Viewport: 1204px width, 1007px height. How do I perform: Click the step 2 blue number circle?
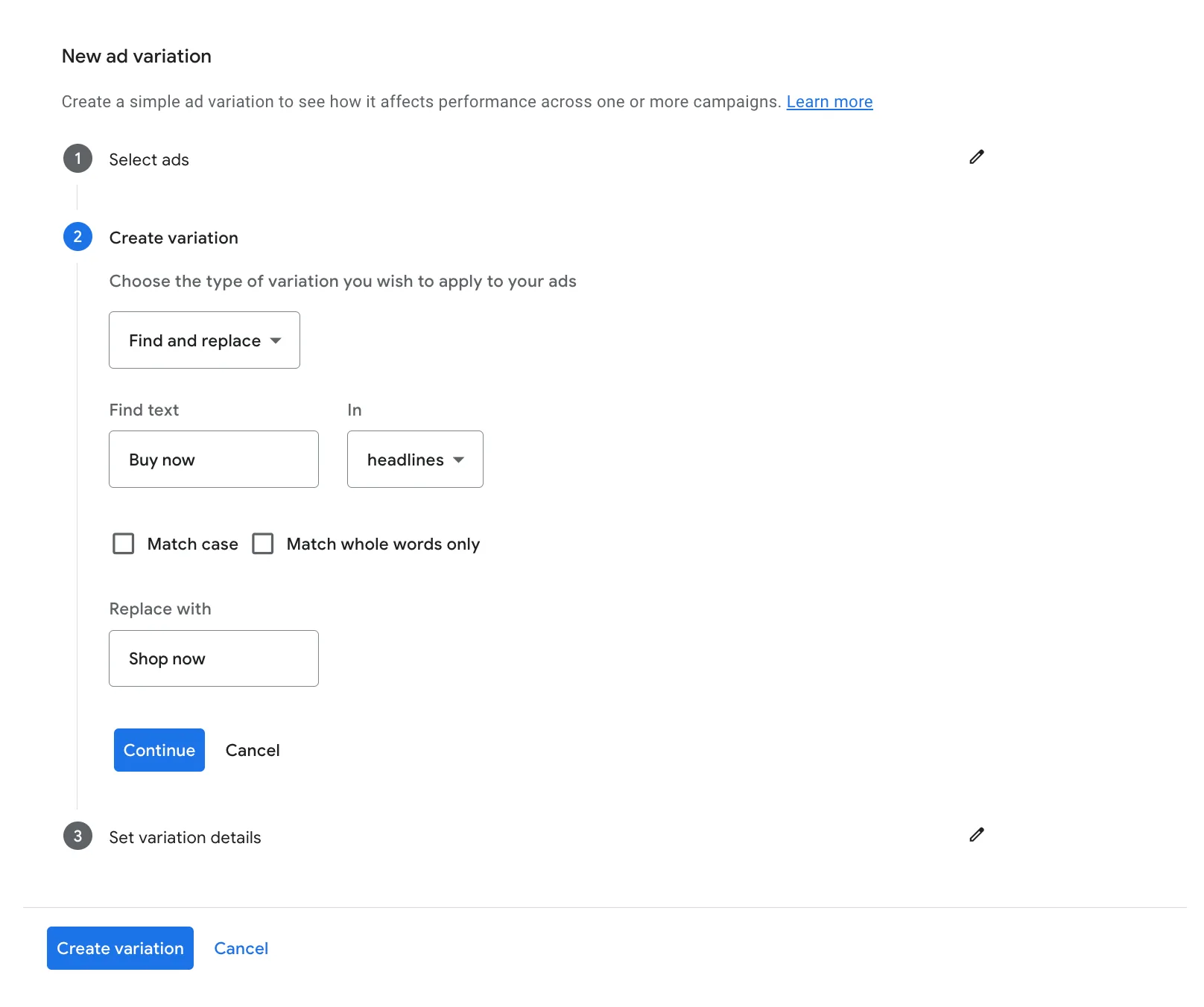(x=77, y=237)
